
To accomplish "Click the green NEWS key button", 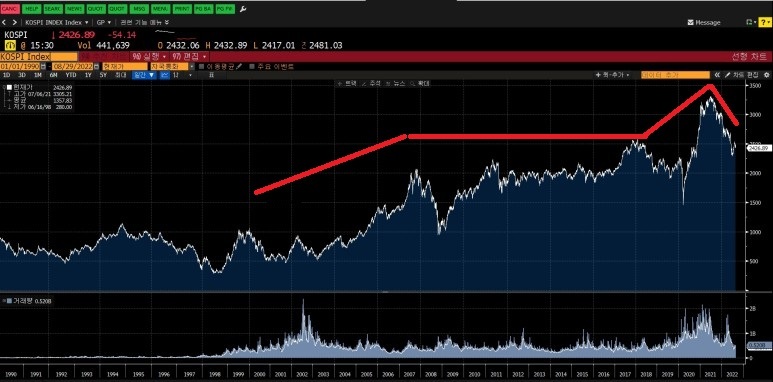I will [74, 9].
